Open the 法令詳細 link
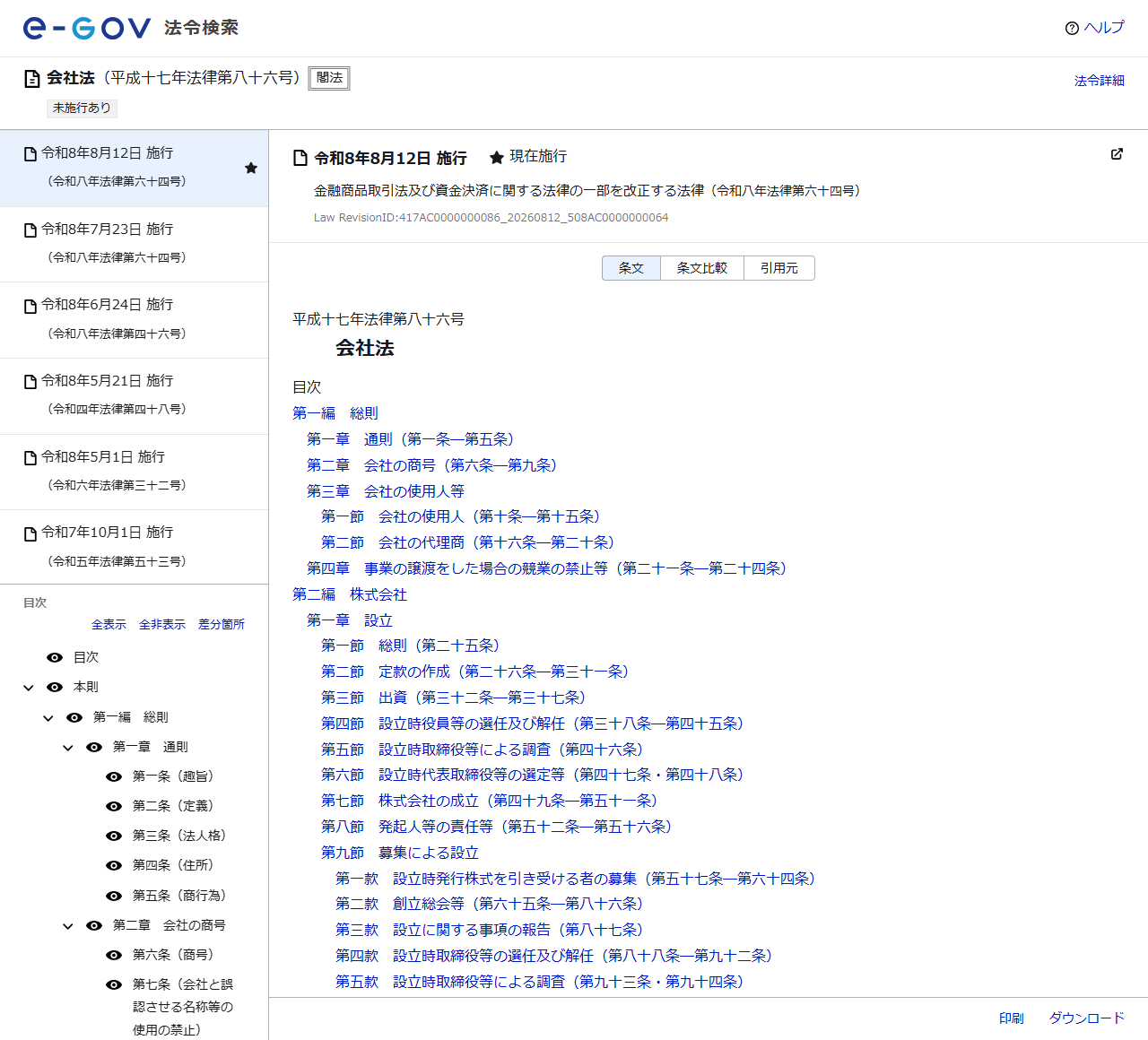 coord(1099,81)
